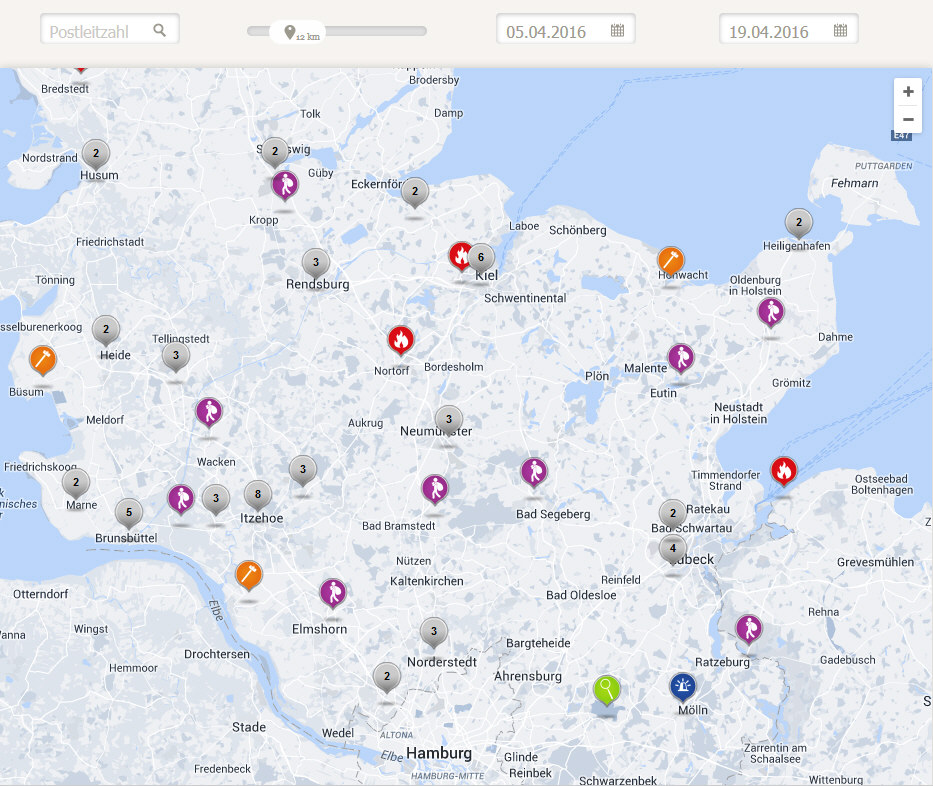Select the red fire marker near Nortorf
The width and height of the screenshot is (933, 786).
pos(400,340)
